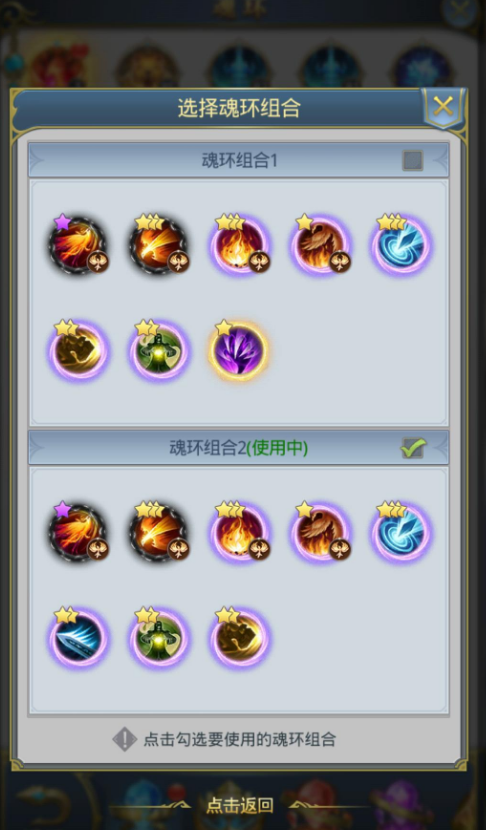Toggle the checked 魂环组合2 checkbox
This screenshot has width=486, height=830.
click(412, 448)
